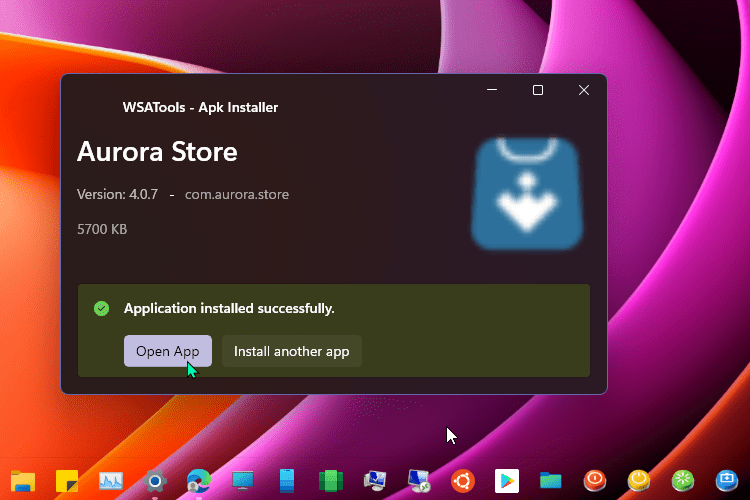The height and width of the screenshot is (500, 750).
Task: Click the WSATools - Apk Installer title
Action: pyautogui.click(x=200, y=107)
